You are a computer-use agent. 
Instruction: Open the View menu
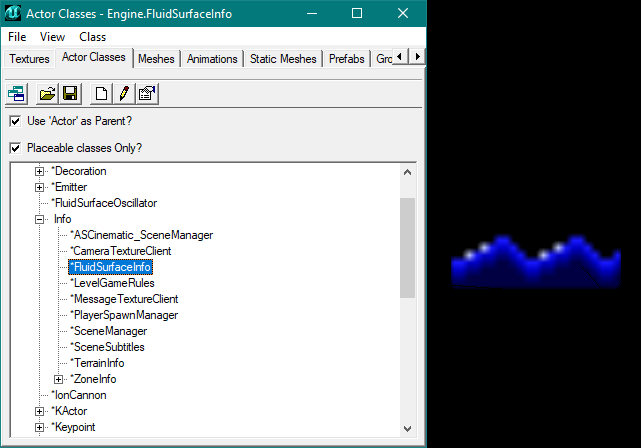pyautogui.click(x=52, y=36)
